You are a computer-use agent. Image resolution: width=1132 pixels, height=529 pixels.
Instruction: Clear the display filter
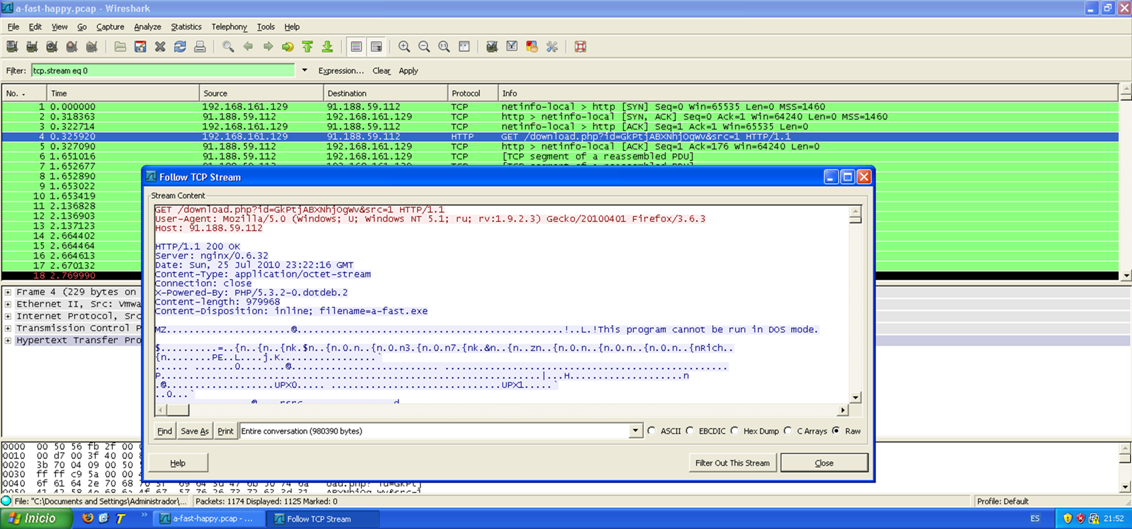click(x=381, y=71)
